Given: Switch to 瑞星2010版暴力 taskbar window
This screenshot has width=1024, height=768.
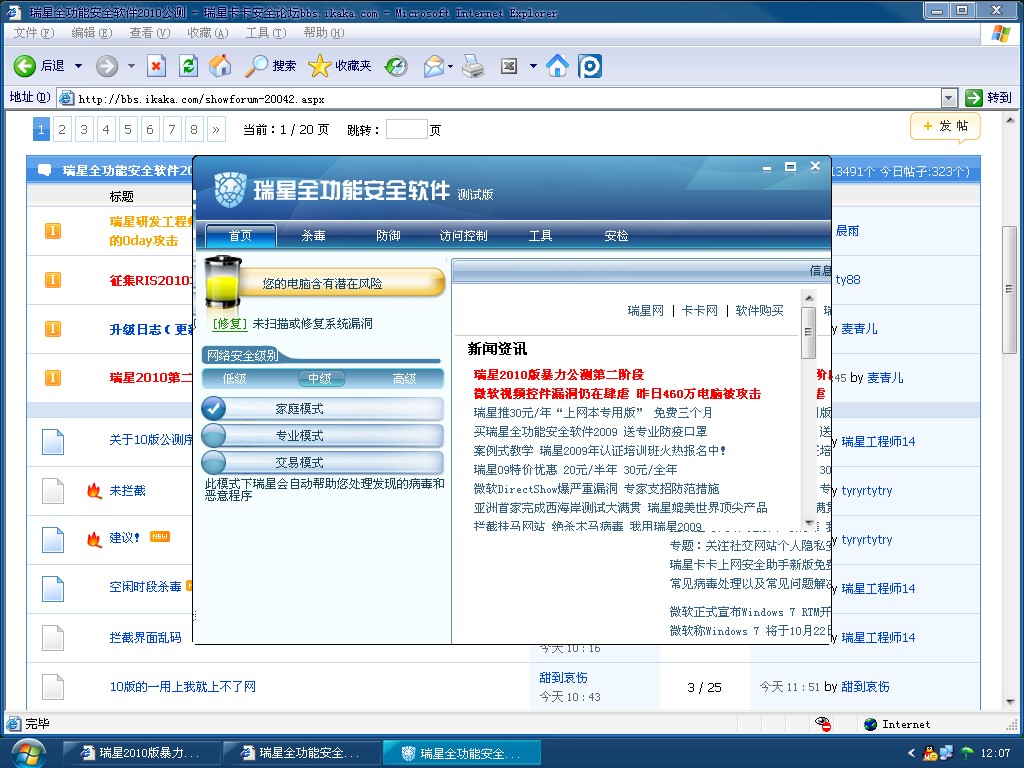Looking at the screenshot, I should point(141,753).
